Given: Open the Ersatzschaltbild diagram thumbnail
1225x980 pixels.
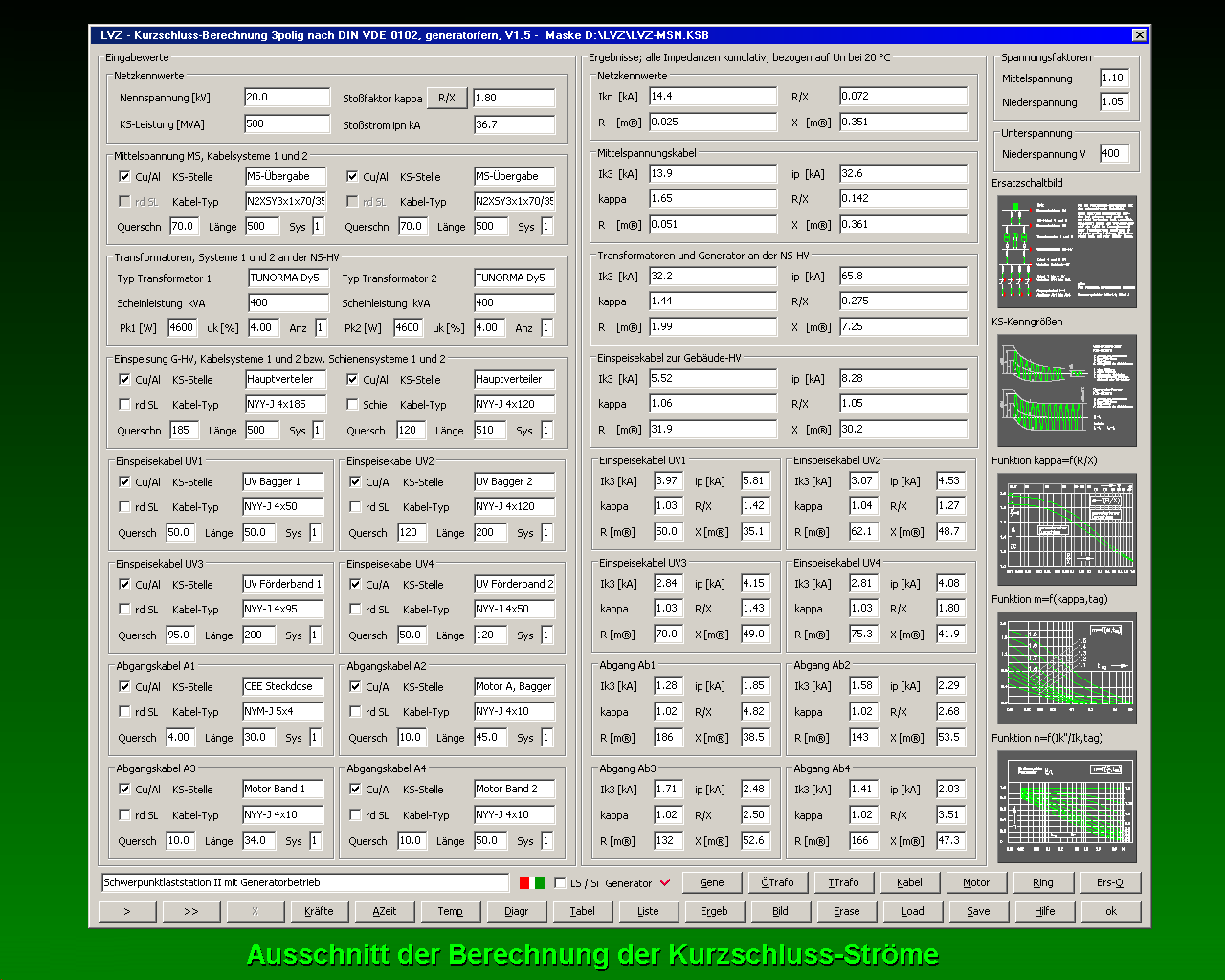Looking at the screenshot, I should (1067, 252).
